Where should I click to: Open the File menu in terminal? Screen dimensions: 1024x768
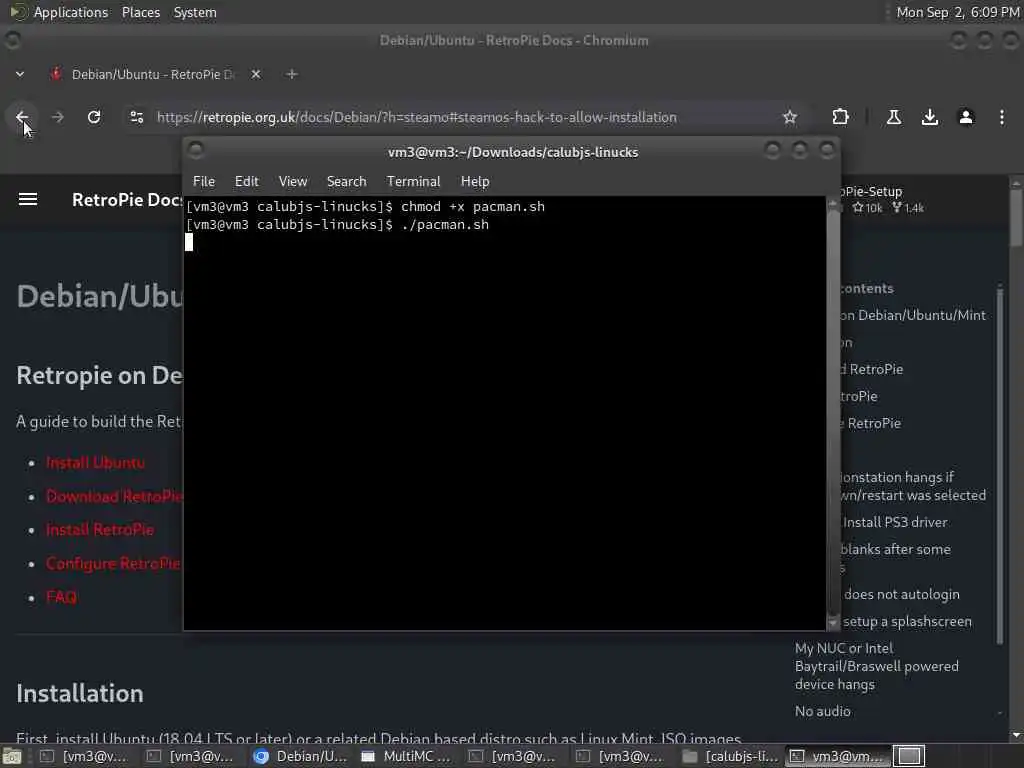tap(204, 182)
